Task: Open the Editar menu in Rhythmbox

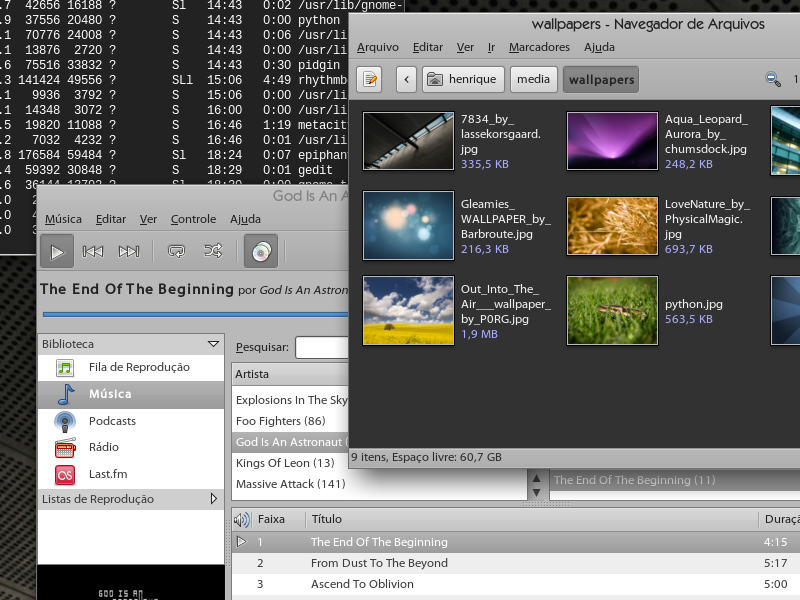Action: pyautogui.click(x=111, y=219)
